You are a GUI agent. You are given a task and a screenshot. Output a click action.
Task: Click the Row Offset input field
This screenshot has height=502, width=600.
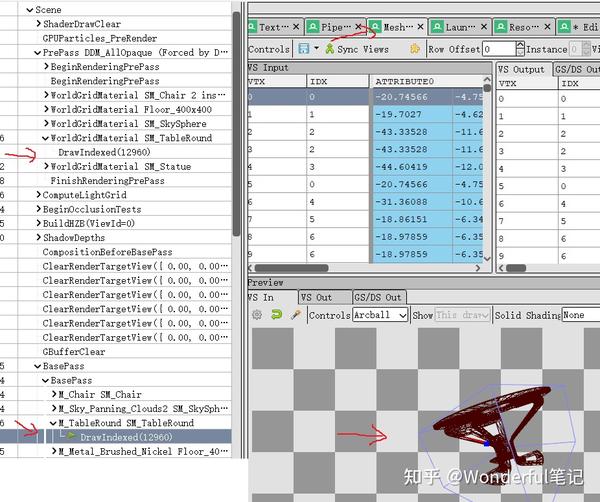499,49
